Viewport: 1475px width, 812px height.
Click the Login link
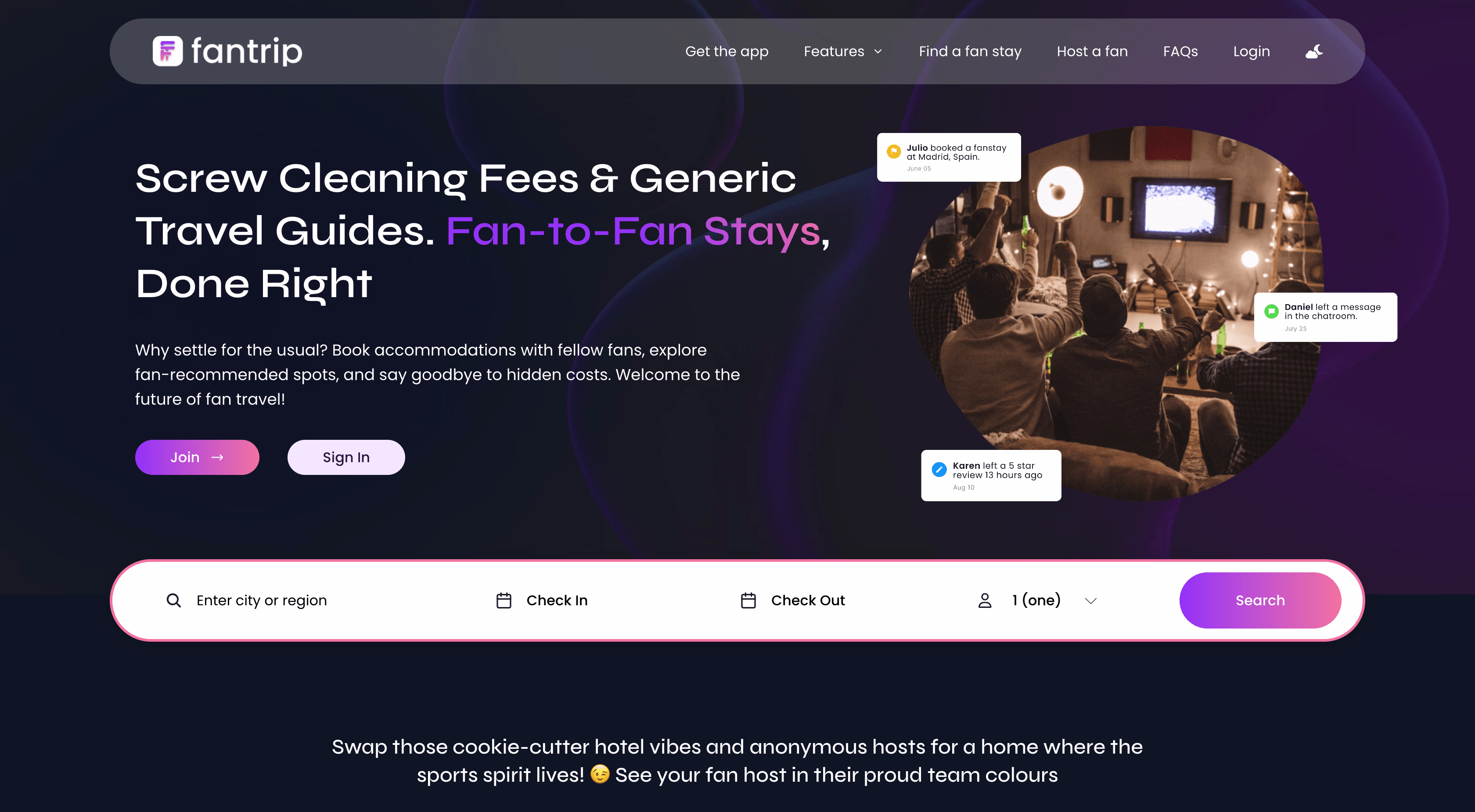pyautogui.click(x=1251, y=51)
